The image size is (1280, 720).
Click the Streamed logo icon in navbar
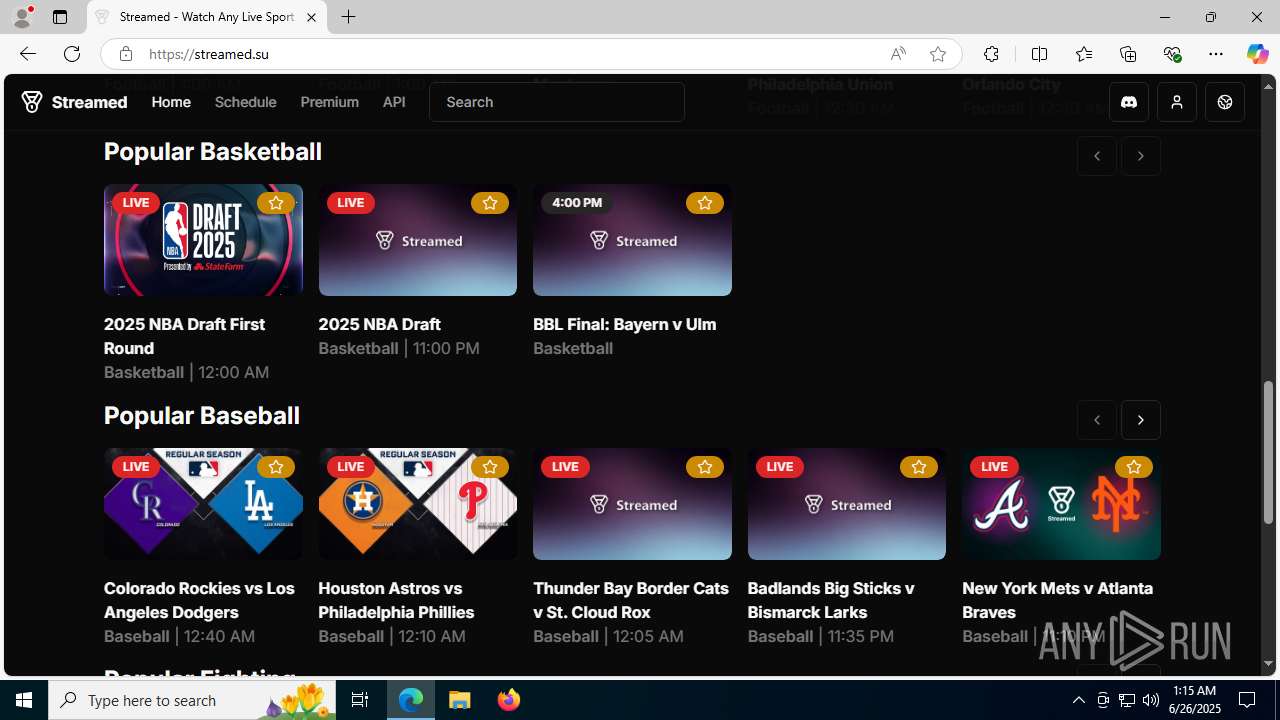click(32, 102)
